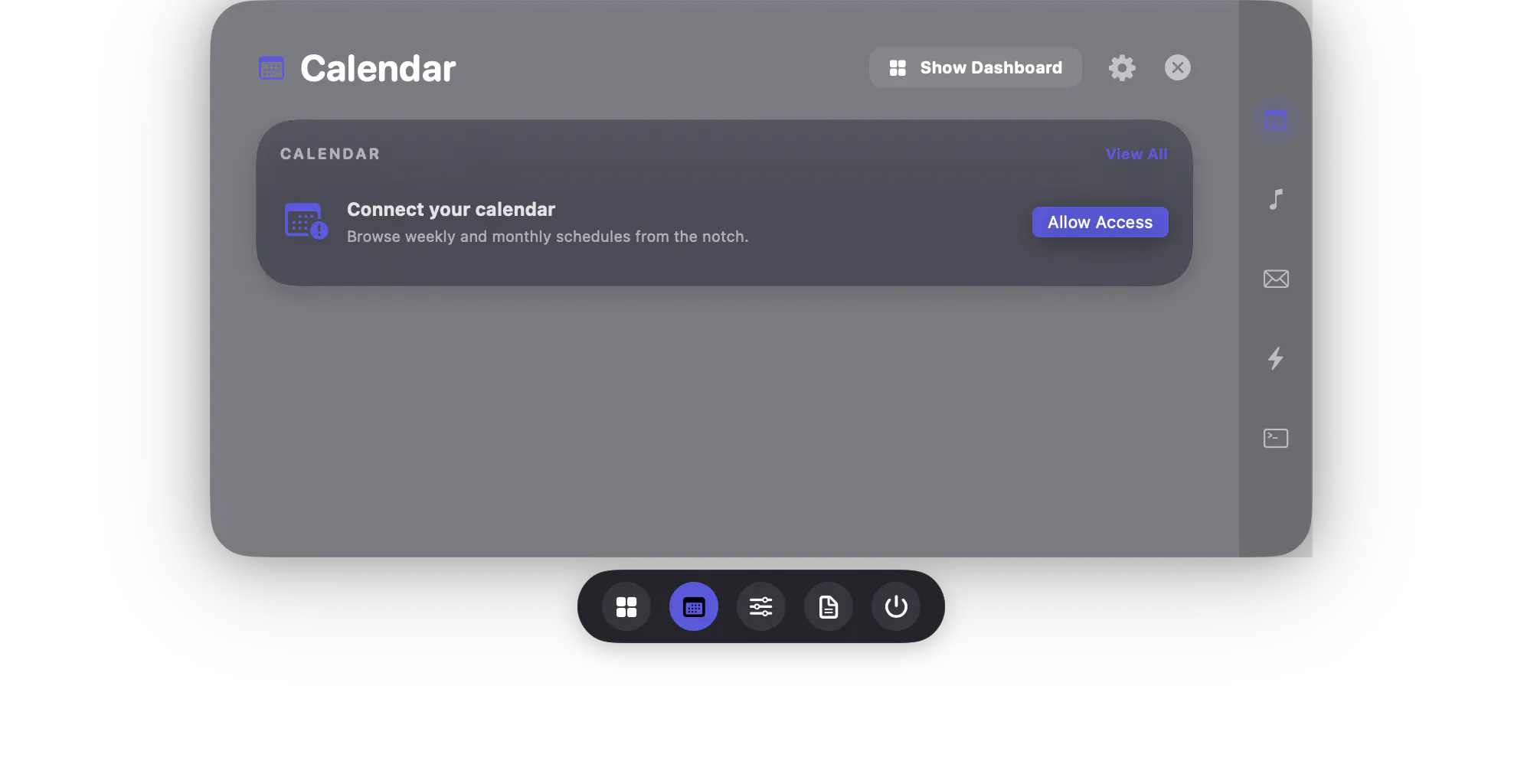The height and width of the screenshot is (784, 1524).
Task: Click the calendar icon beside the Calendar title
Action: [271, 68]
